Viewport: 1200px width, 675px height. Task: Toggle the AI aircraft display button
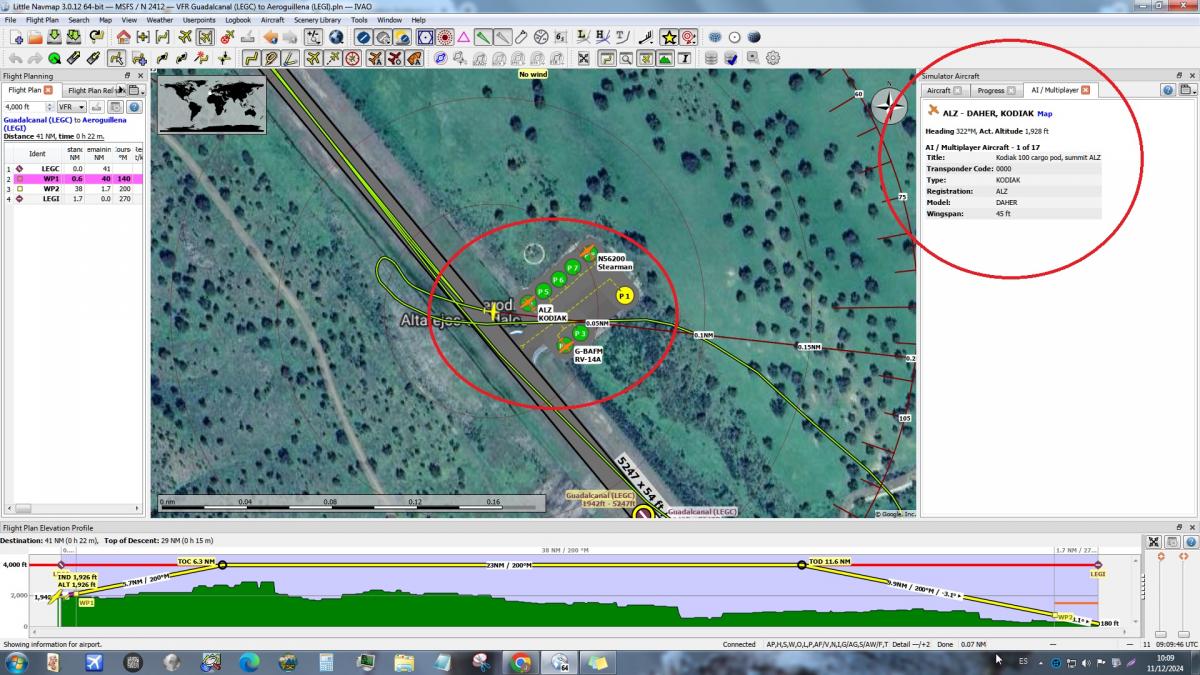(374, 58)
